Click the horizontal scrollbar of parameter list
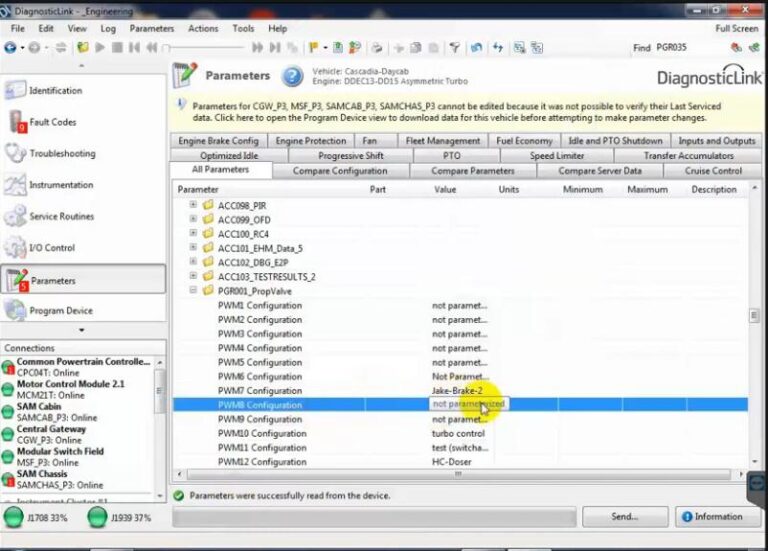The height and width of the screenshot is (551, 768). (459, 474)
